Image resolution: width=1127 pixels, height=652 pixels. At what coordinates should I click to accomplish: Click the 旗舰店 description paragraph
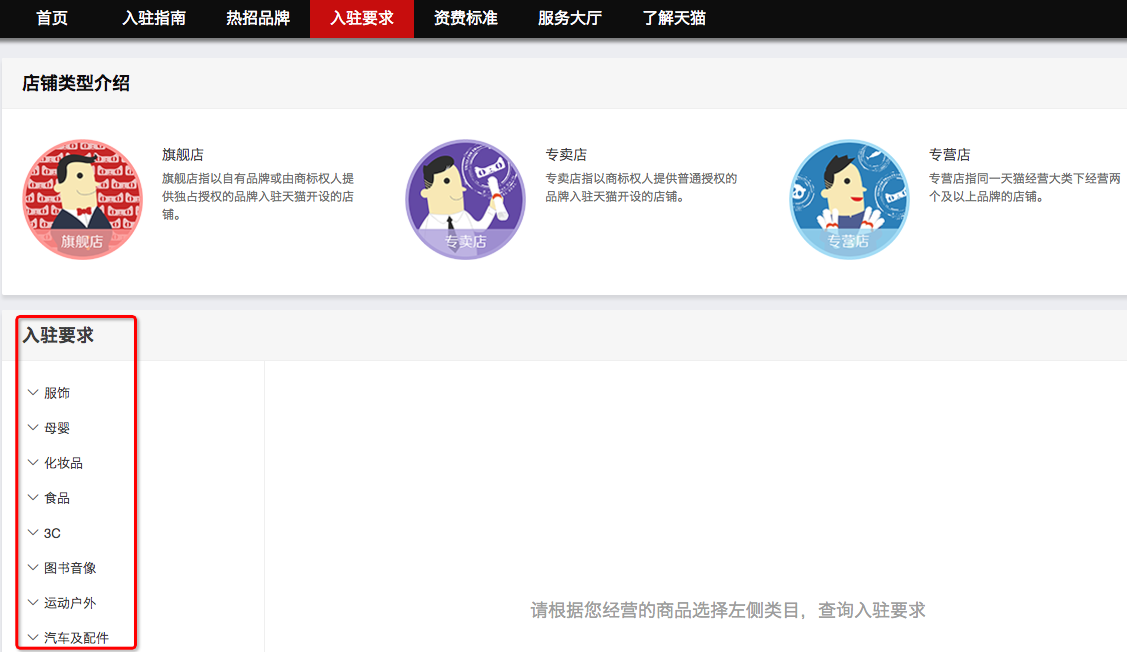[257, 196]
